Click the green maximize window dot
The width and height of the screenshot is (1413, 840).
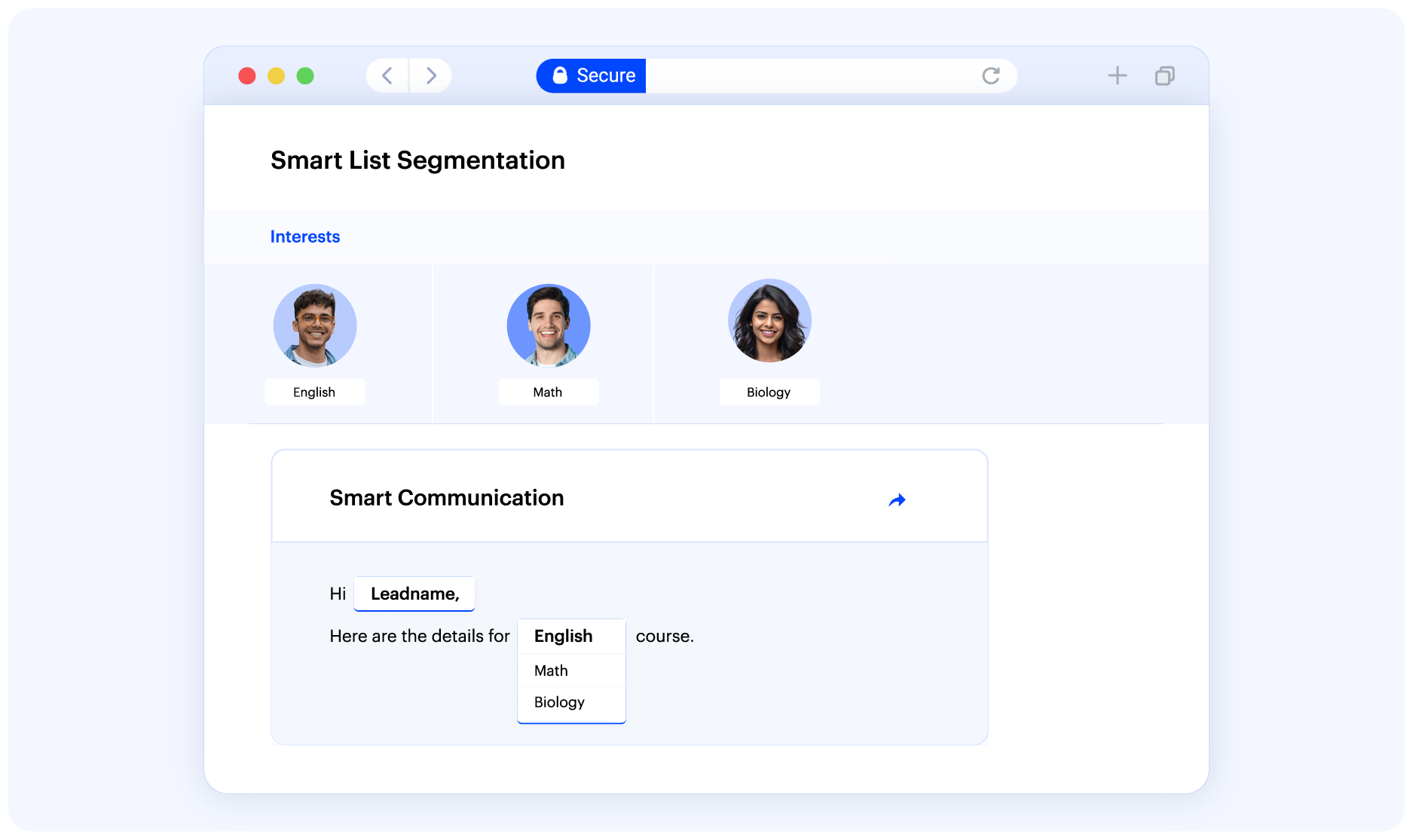coord(305,75)
